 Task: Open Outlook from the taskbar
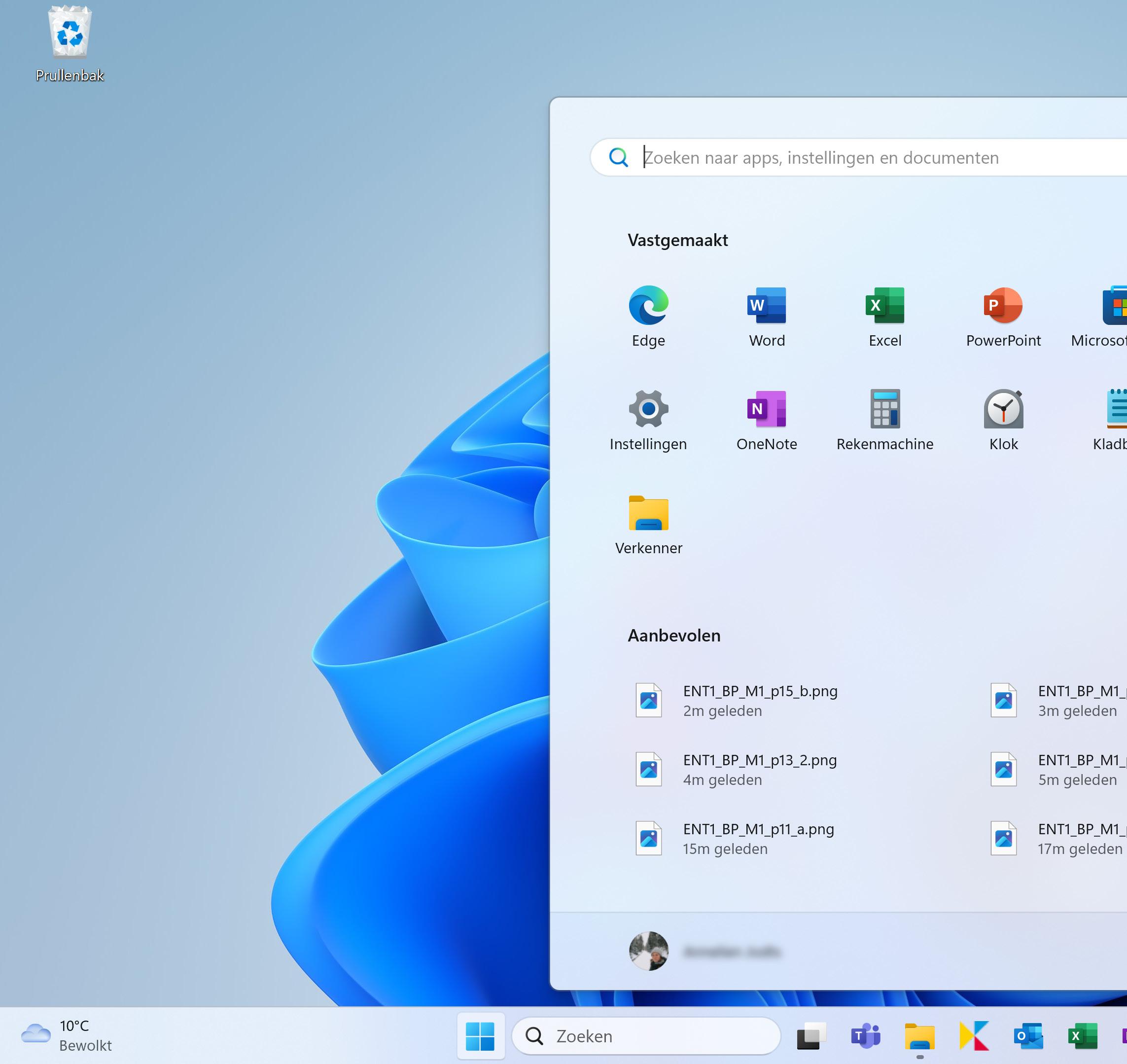[1028, 1036]
